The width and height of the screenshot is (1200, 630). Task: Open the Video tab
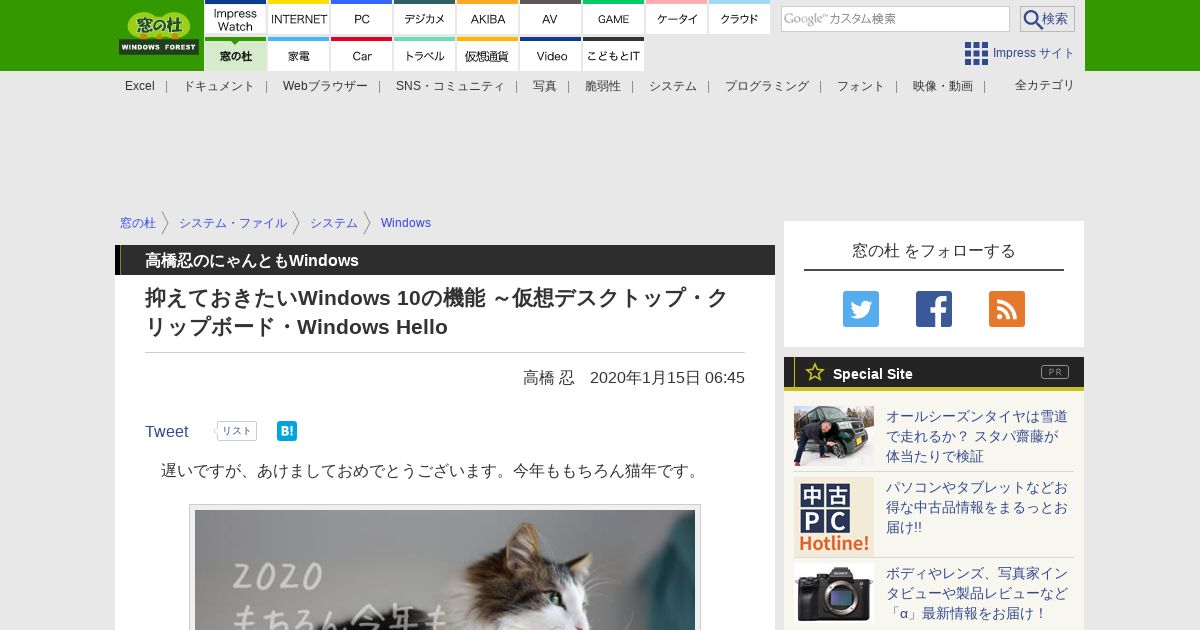pos(550,54)
